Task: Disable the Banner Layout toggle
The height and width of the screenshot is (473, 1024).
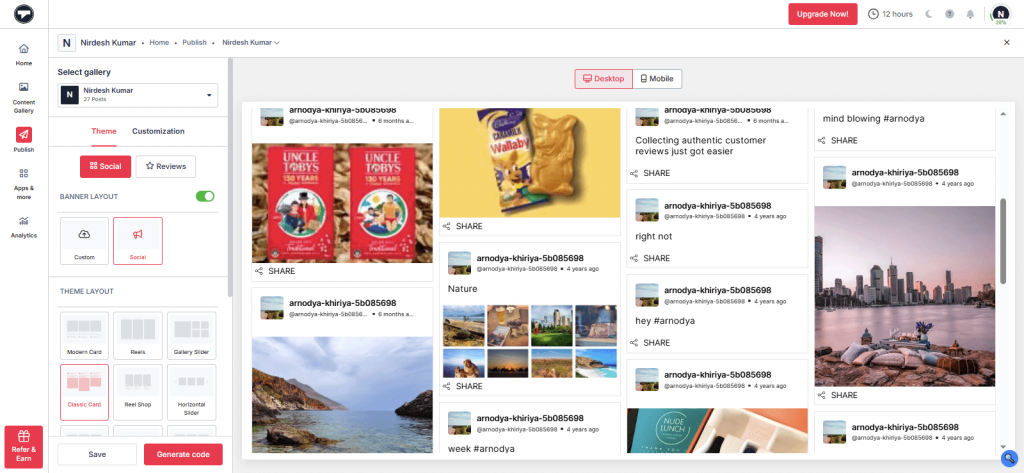Action: 205,196
